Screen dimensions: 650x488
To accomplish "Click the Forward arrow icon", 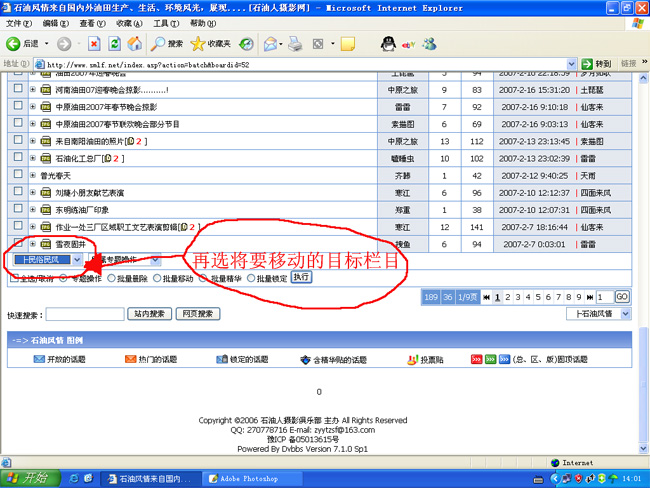I will pyautogui.click(x=64, y=44).
